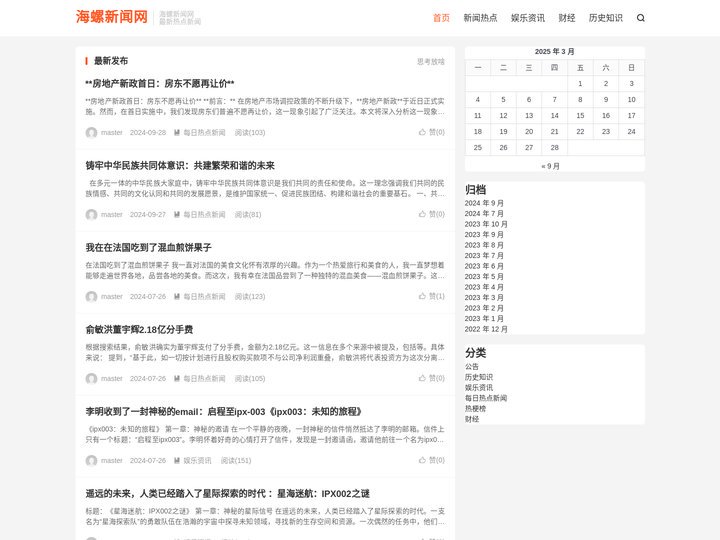Screen dimensions: 720x540
Task: Click category icon on 铸牢中华民族 post
Action: [177, 214]
